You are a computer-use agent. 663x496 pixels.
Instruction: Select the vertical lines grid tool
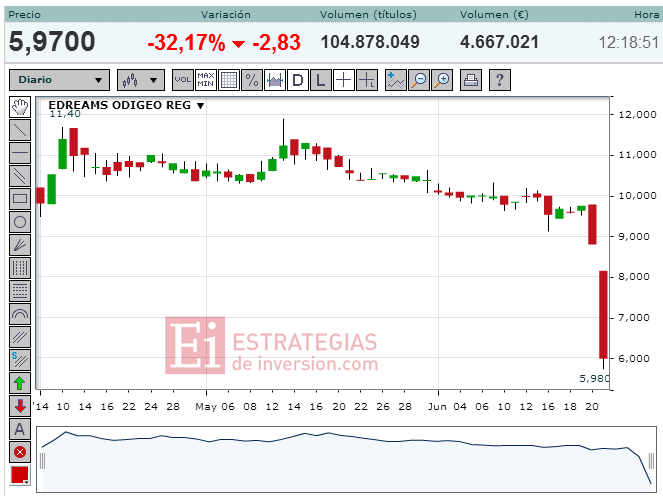pyautogui.click(x=20, y=268)
